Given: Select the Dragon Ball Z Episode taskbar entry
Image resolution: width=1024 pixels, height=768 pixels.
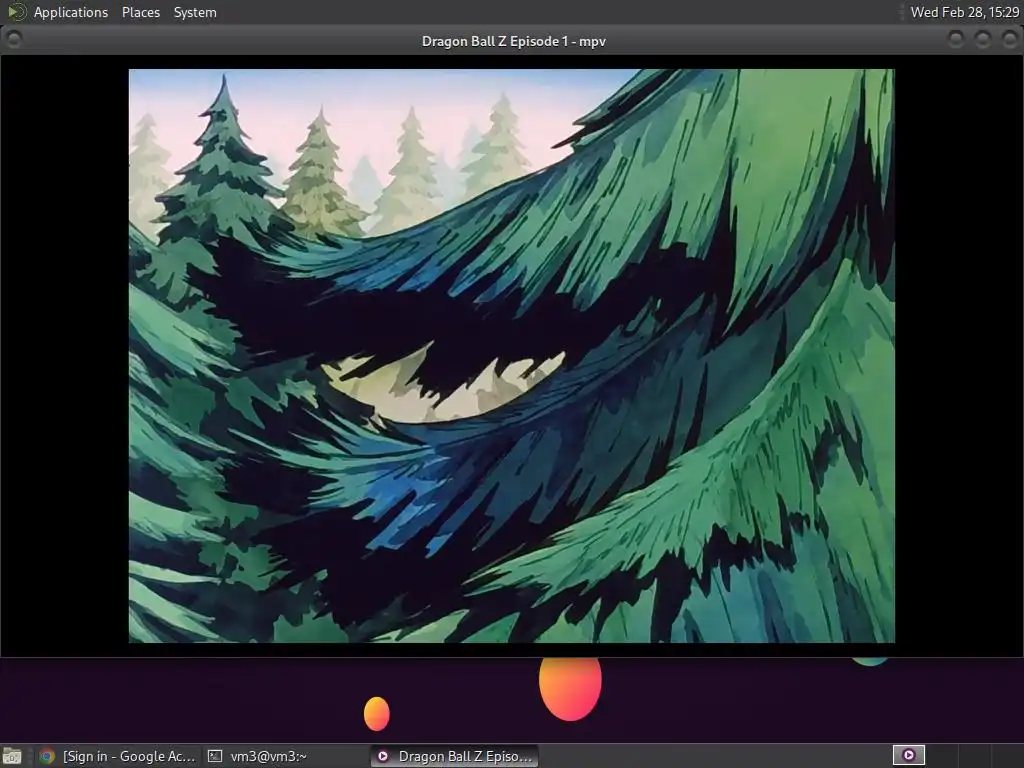Looking at the screenshot, I should (455, 756).
